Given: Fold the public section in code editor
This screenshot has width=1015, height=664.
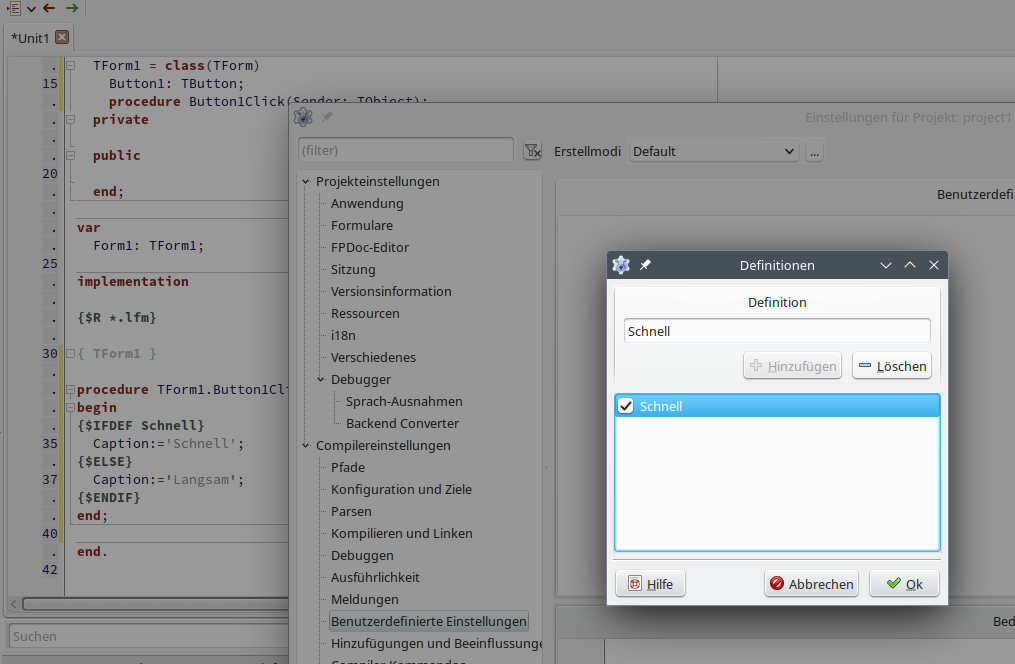Looking at the screenshot, I should 71,155.
